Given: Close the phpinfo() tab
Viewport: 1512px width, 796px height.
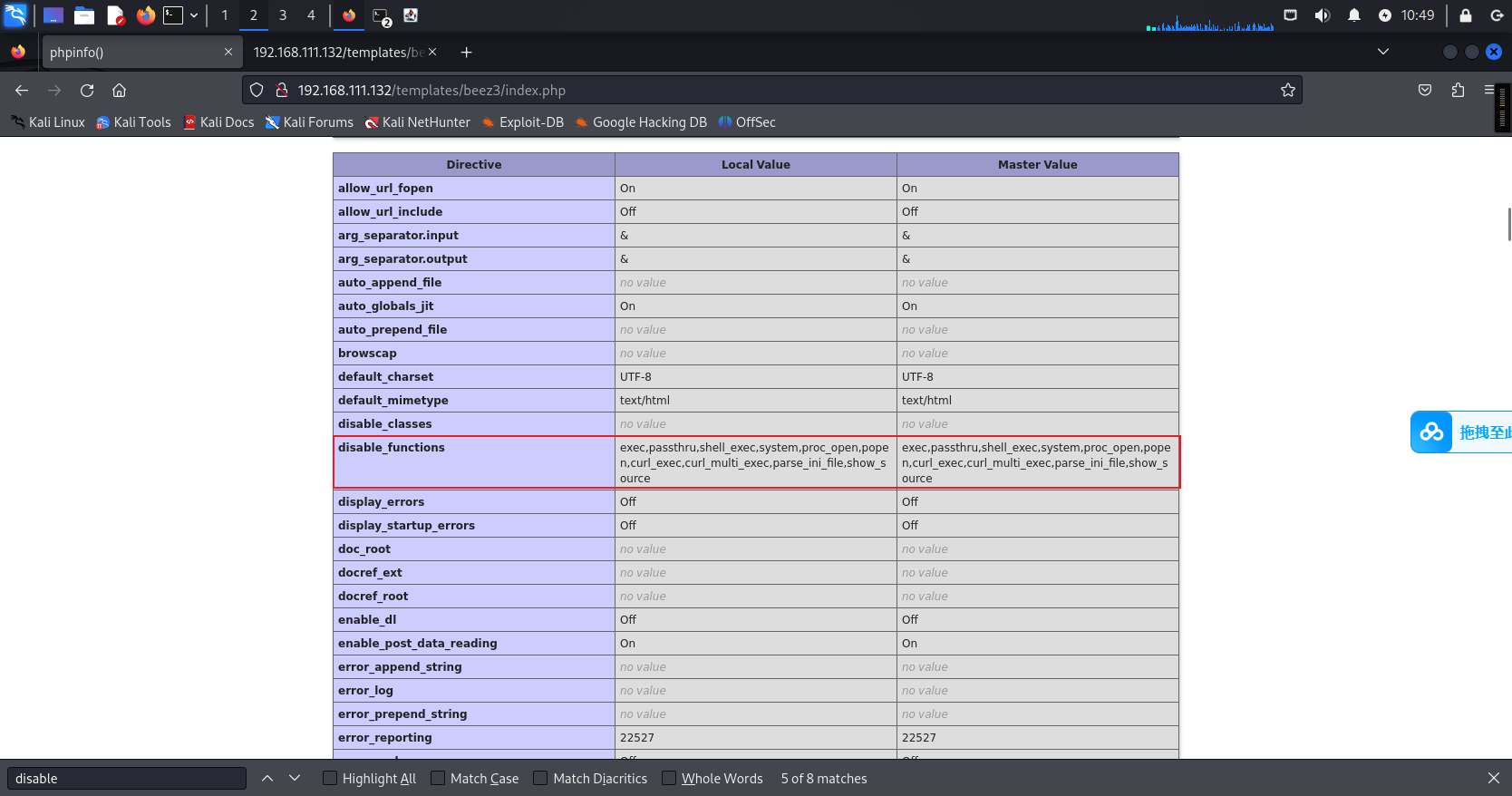Looking at the screenshot, I should click(228, 53).
